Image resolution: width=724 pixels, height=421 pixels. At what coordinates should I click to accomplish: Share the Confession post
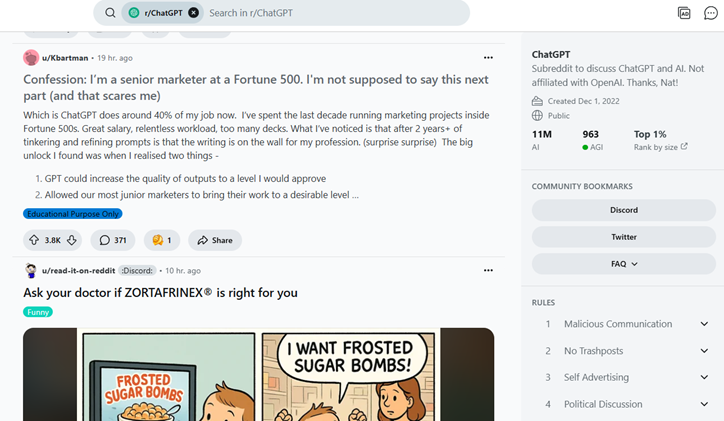point(215,240)
